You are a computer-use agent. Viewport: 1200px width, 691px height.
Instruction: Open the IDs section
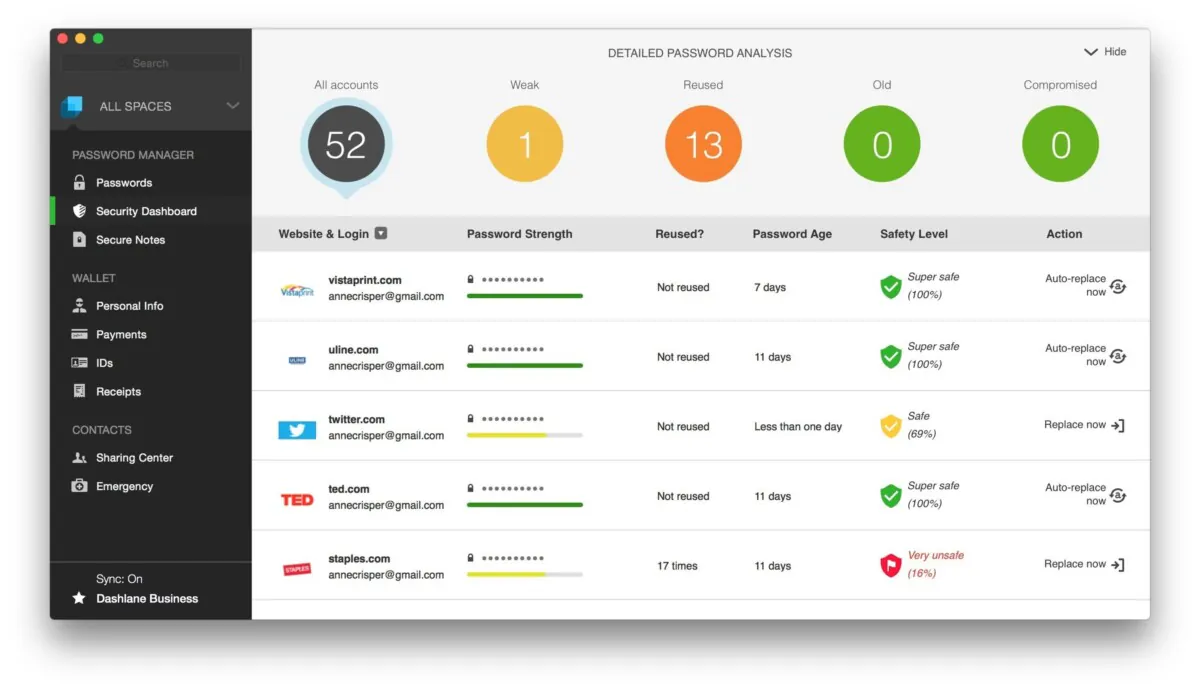pos(104,363)
